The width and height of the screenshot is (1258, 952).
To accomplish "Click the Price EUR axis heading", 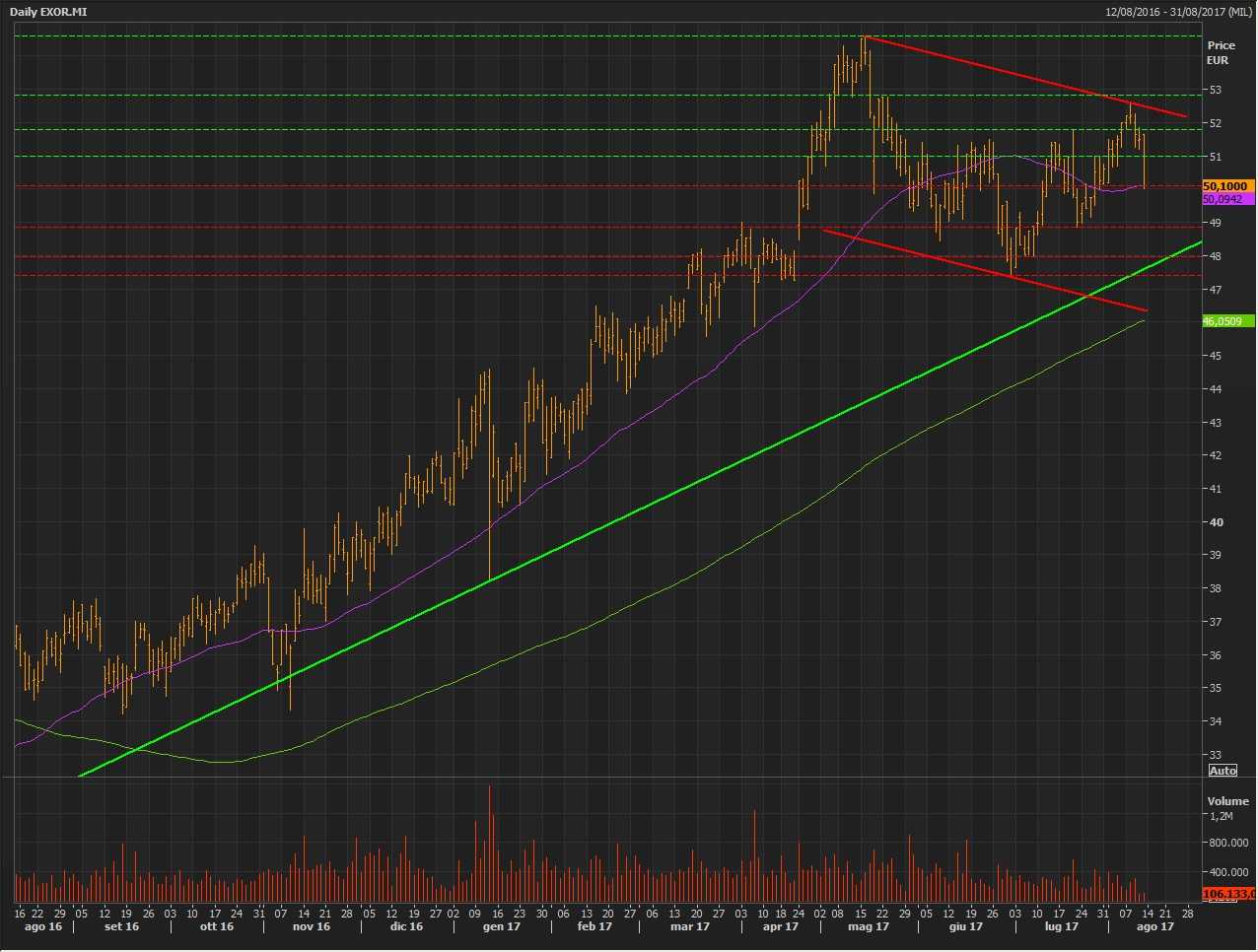I will coord(1221,52).
